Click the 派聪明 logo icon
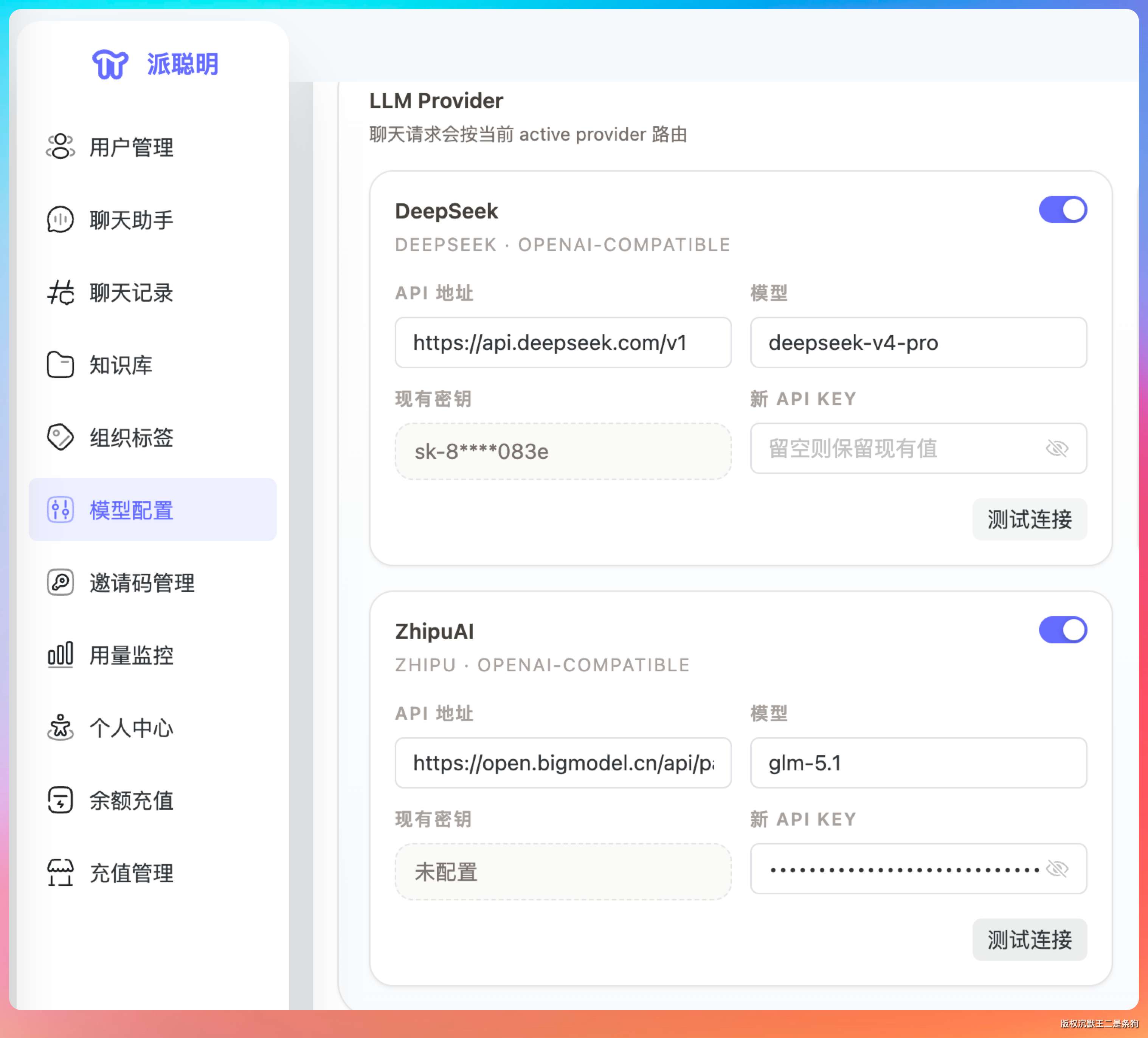 pyautogui.click(x=110, y=64)
